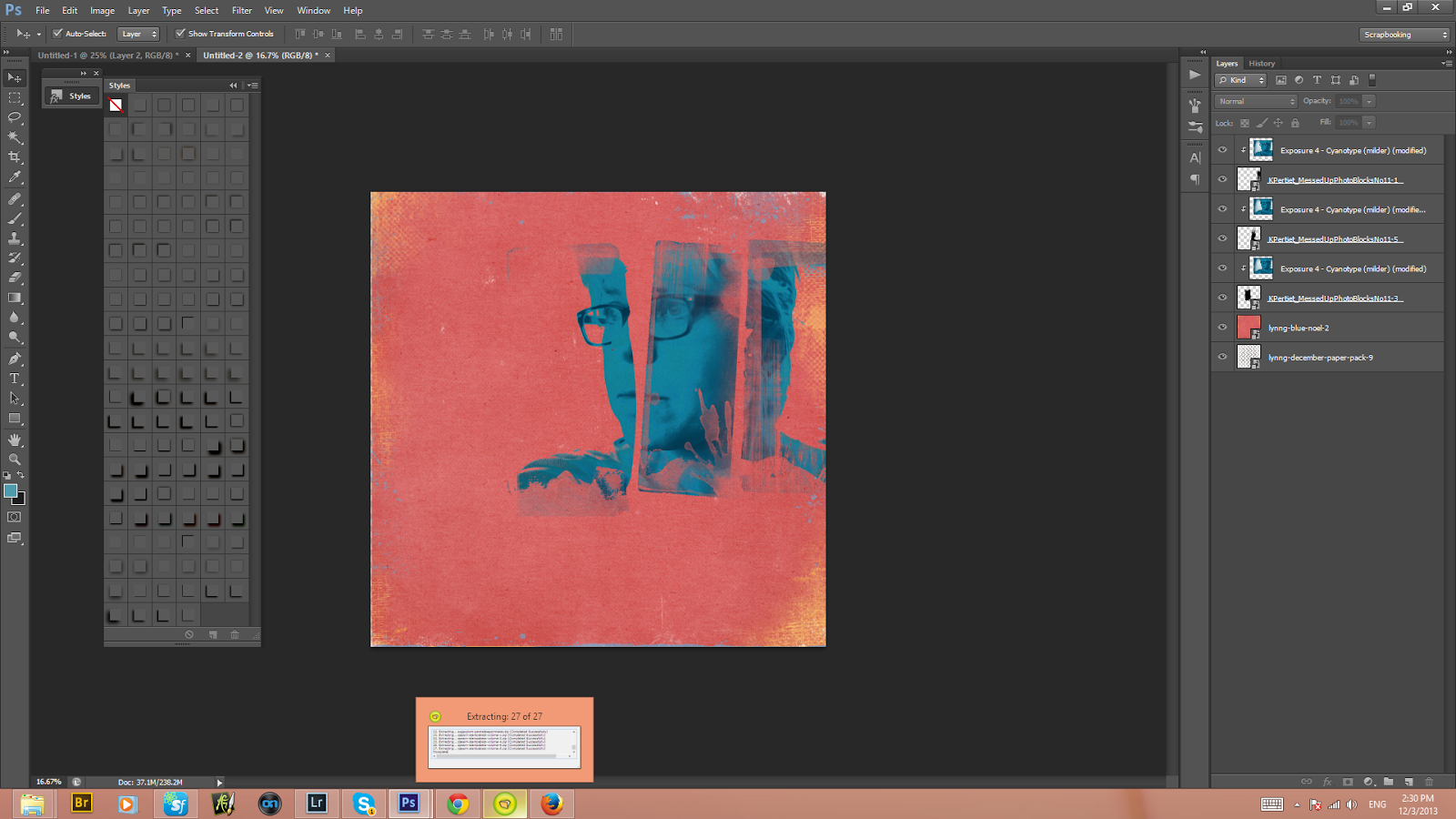Open Firefox from the taskbar
The height and width of the screenshot is (819, 1456).
tap(551, 804)
